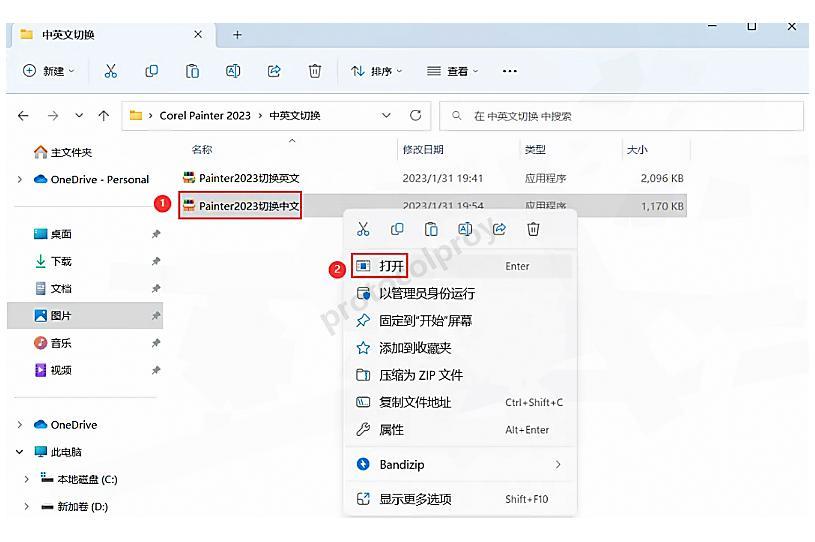Refresh the current folder view
The image size is (815, 542).
click(x=415, y=115)
